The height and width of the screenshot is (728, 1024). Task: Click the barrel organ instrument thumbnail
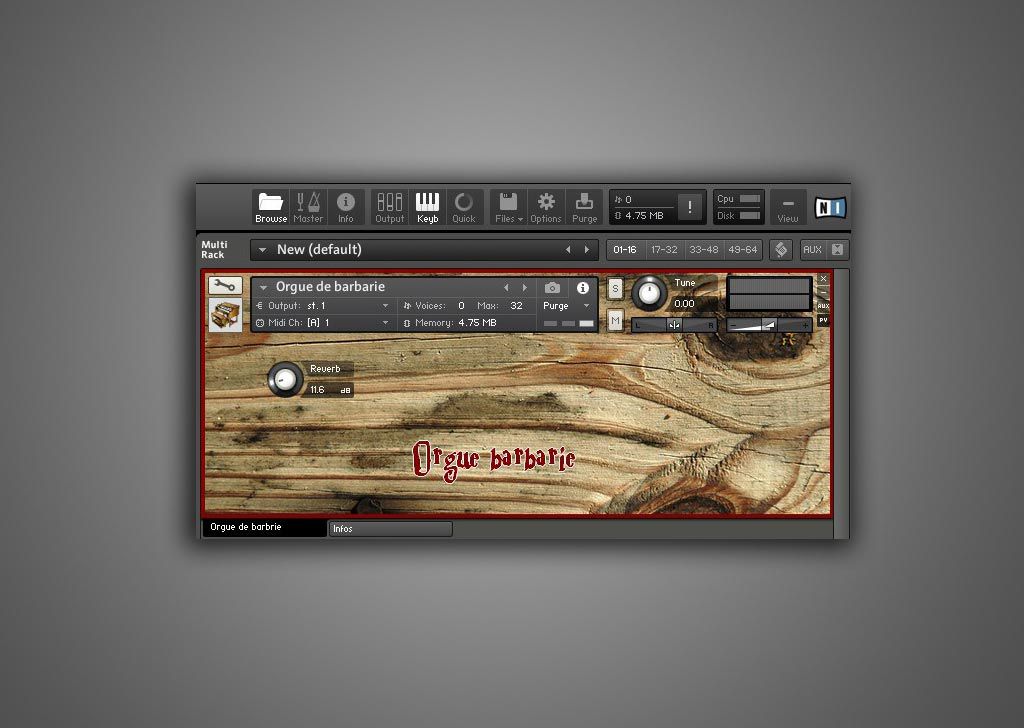225,315
